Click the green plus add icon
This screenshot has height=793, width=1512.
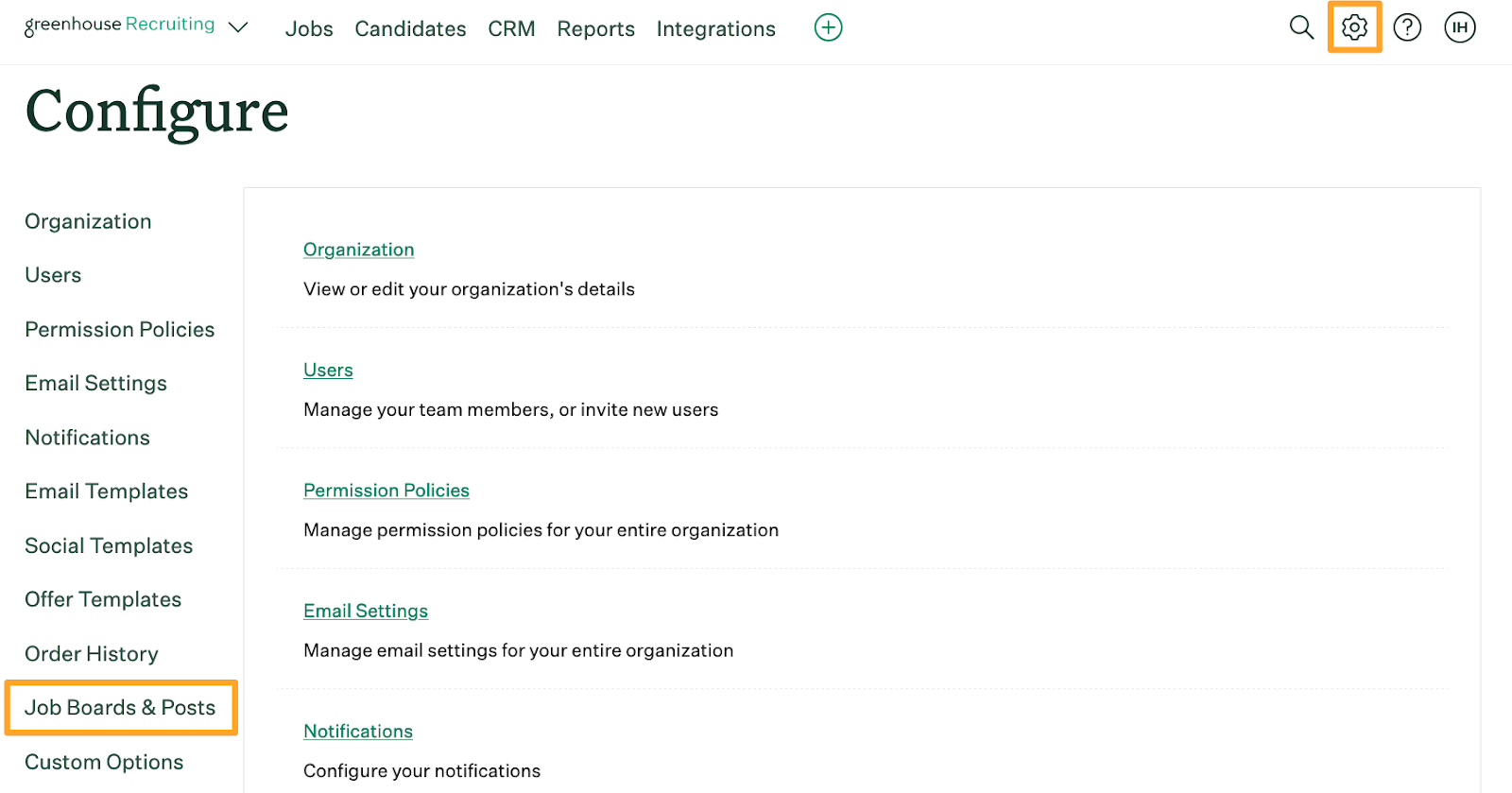[x=828, y=27]
